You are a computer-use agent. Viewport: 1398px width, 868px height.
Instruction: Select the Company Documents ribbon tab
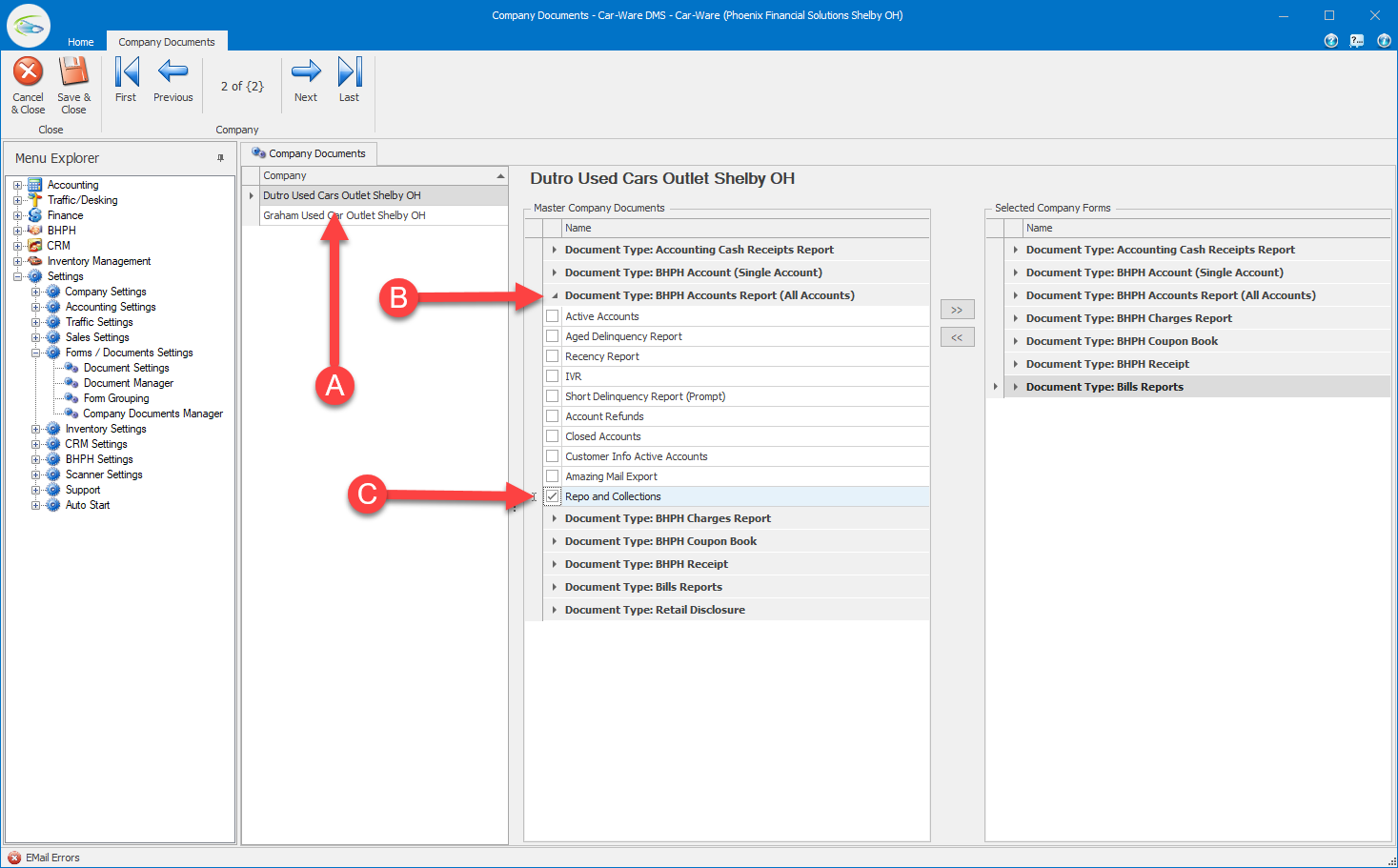tap(167, 42)
